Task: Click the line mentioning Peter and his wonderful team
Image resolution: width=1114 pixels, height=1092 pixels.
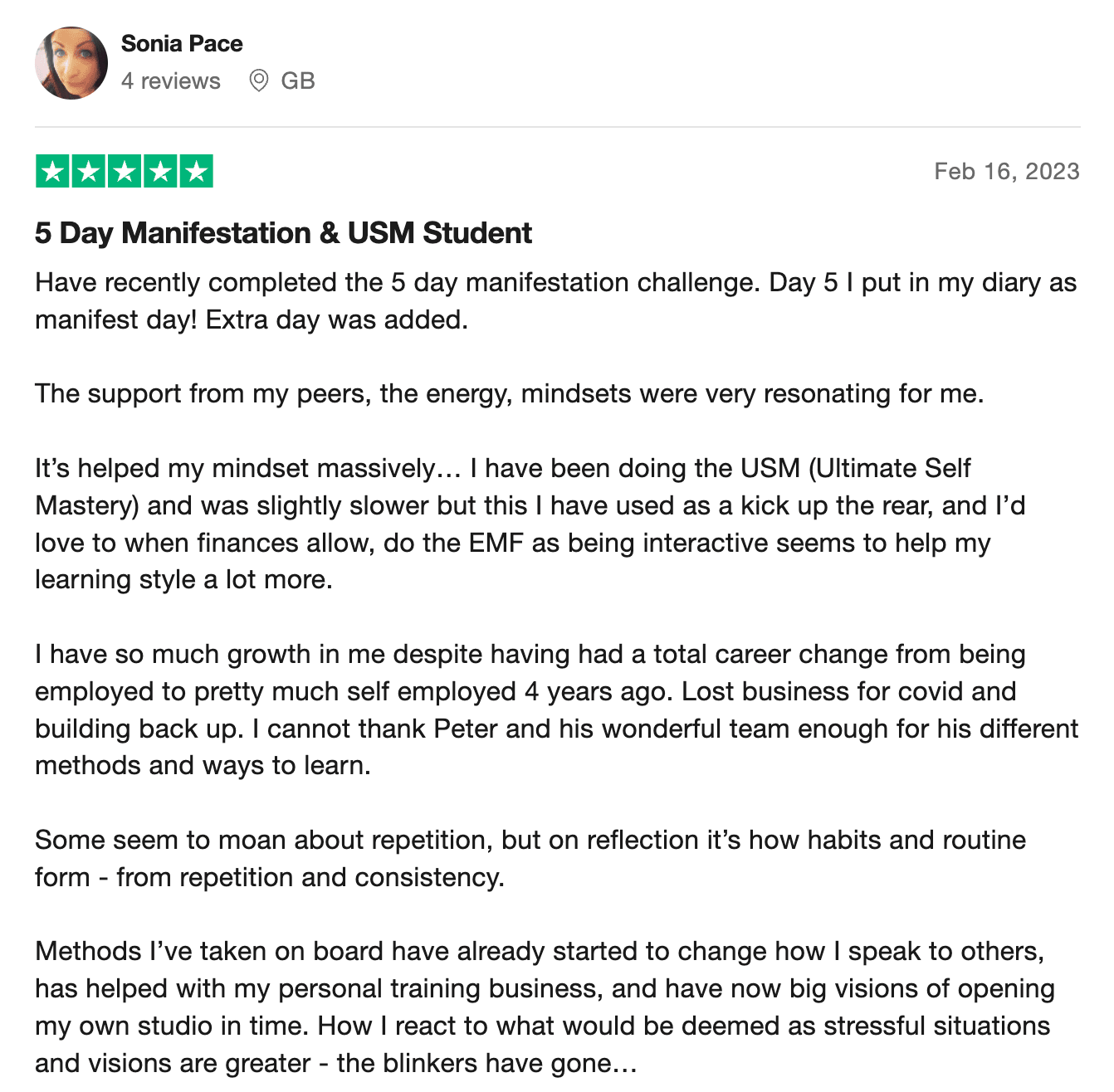Action: click(x=556, y=729)
